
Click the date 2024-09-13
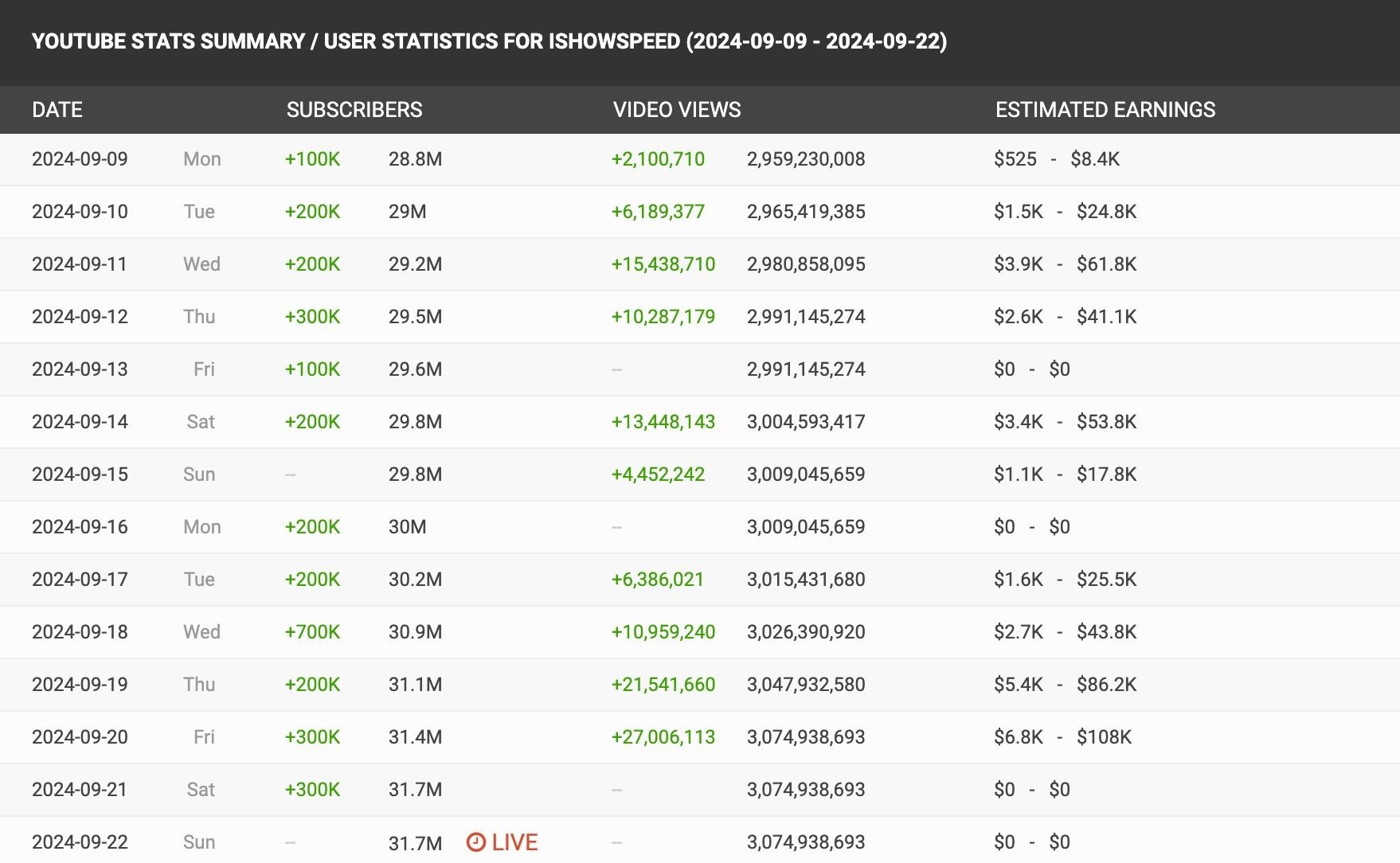pyautogui.click(x=80, y=369)
